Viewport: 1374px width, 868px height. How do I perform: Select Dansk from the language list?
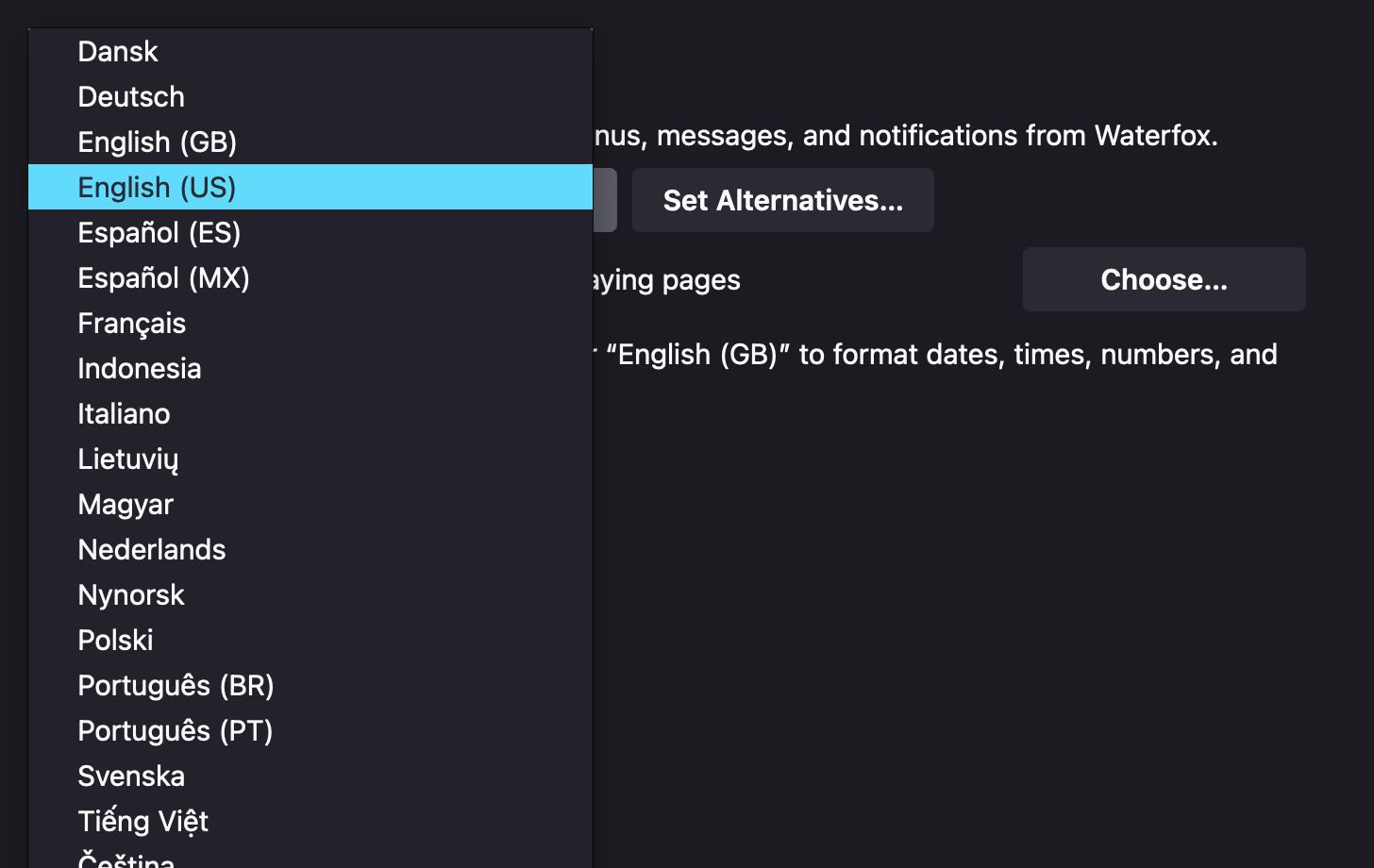[117, 52]
